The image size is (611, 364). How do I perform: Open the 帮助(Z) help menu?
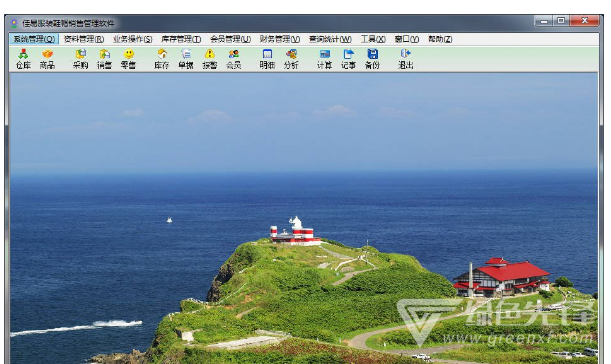[440, 39]
